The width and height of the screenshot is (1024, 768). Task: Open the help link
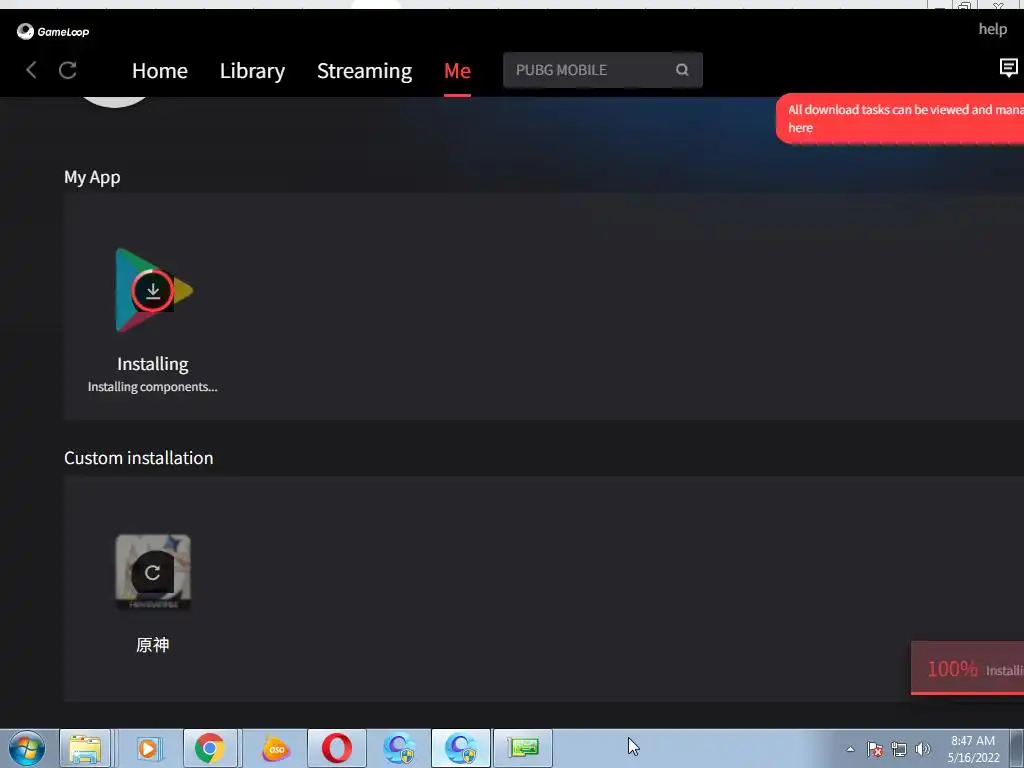tap(992, 29)
